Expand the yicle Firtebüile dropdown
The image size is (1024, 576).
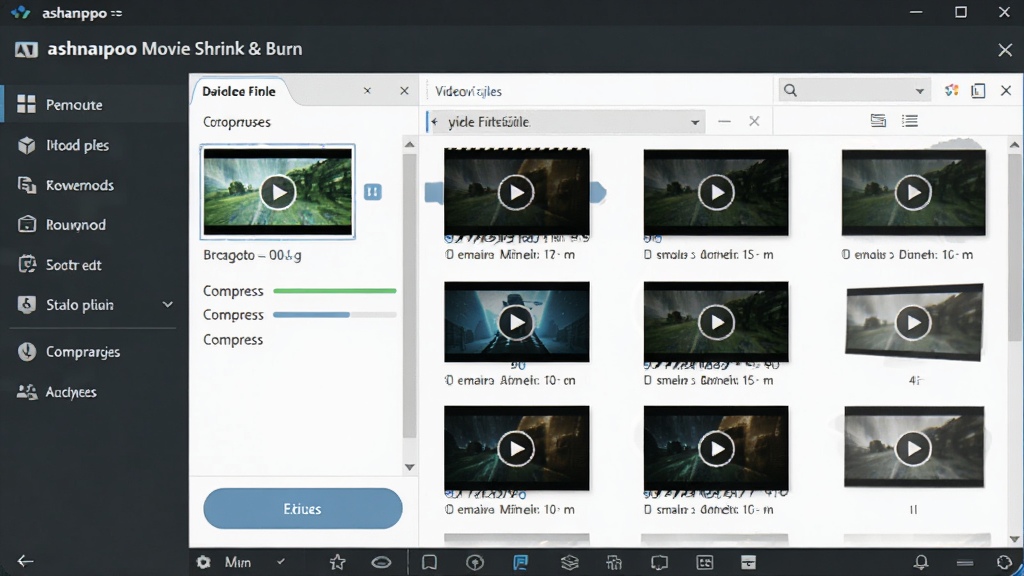pos(695,122)
